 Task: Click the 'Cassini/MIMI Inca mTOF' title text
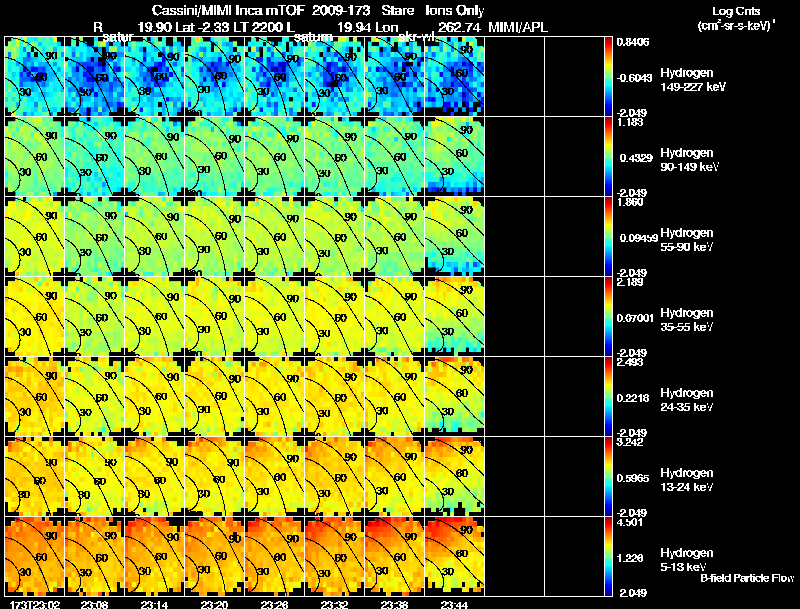(228, 10)
